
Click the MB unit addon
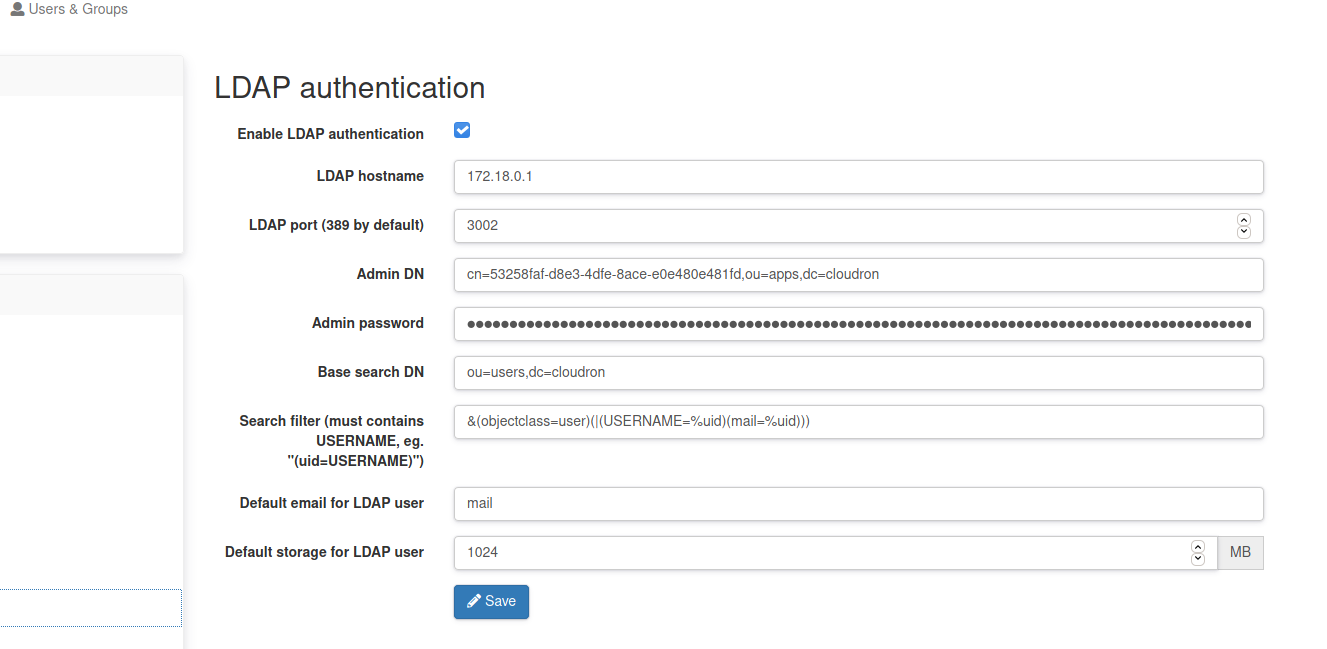[x=1240, y=553]
